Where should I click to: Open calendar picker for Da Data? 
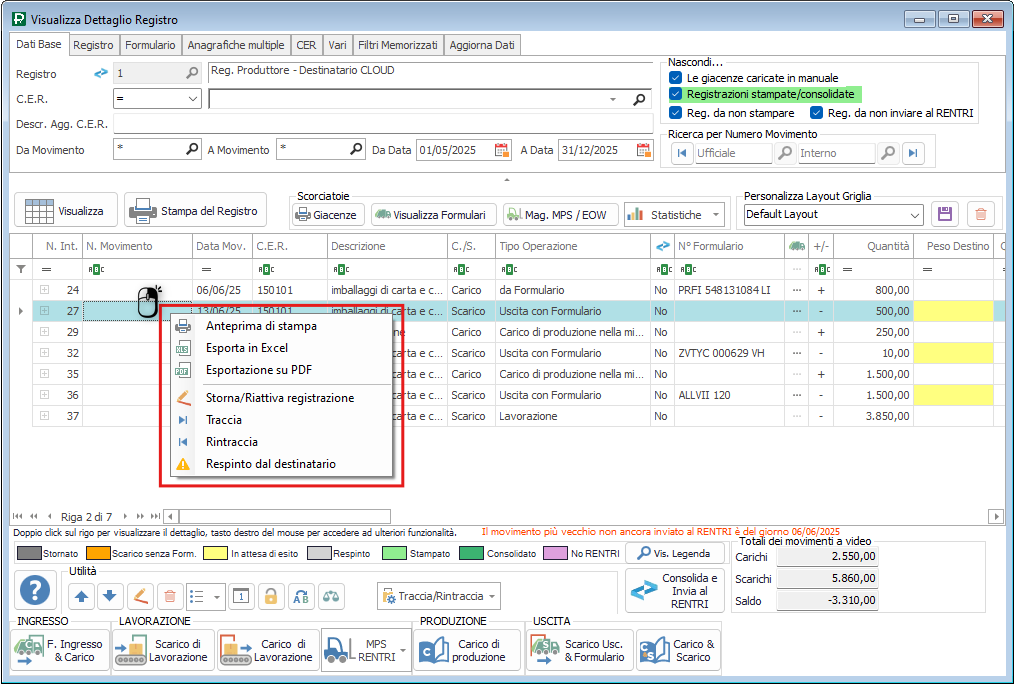pyautogui.click(x=502, y=150)
